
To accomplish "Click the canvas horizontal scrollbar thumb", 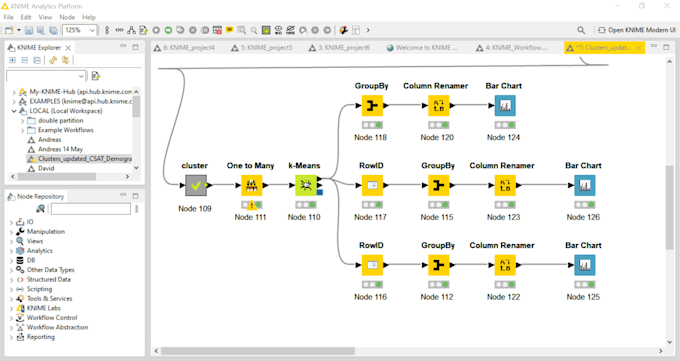I will pyautogui.click(x=258, y=351).
